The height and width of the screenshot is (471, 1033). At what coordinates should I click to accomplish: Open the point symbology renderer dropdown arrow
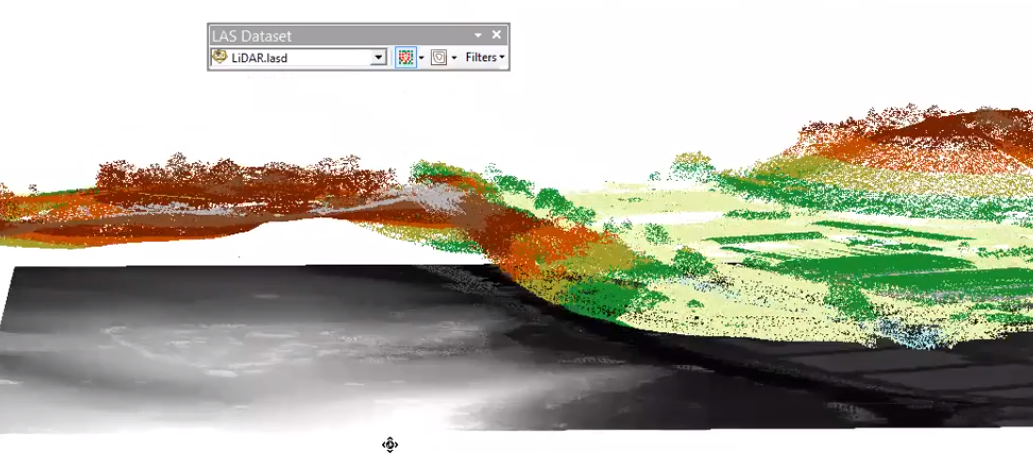click(421, 58)
